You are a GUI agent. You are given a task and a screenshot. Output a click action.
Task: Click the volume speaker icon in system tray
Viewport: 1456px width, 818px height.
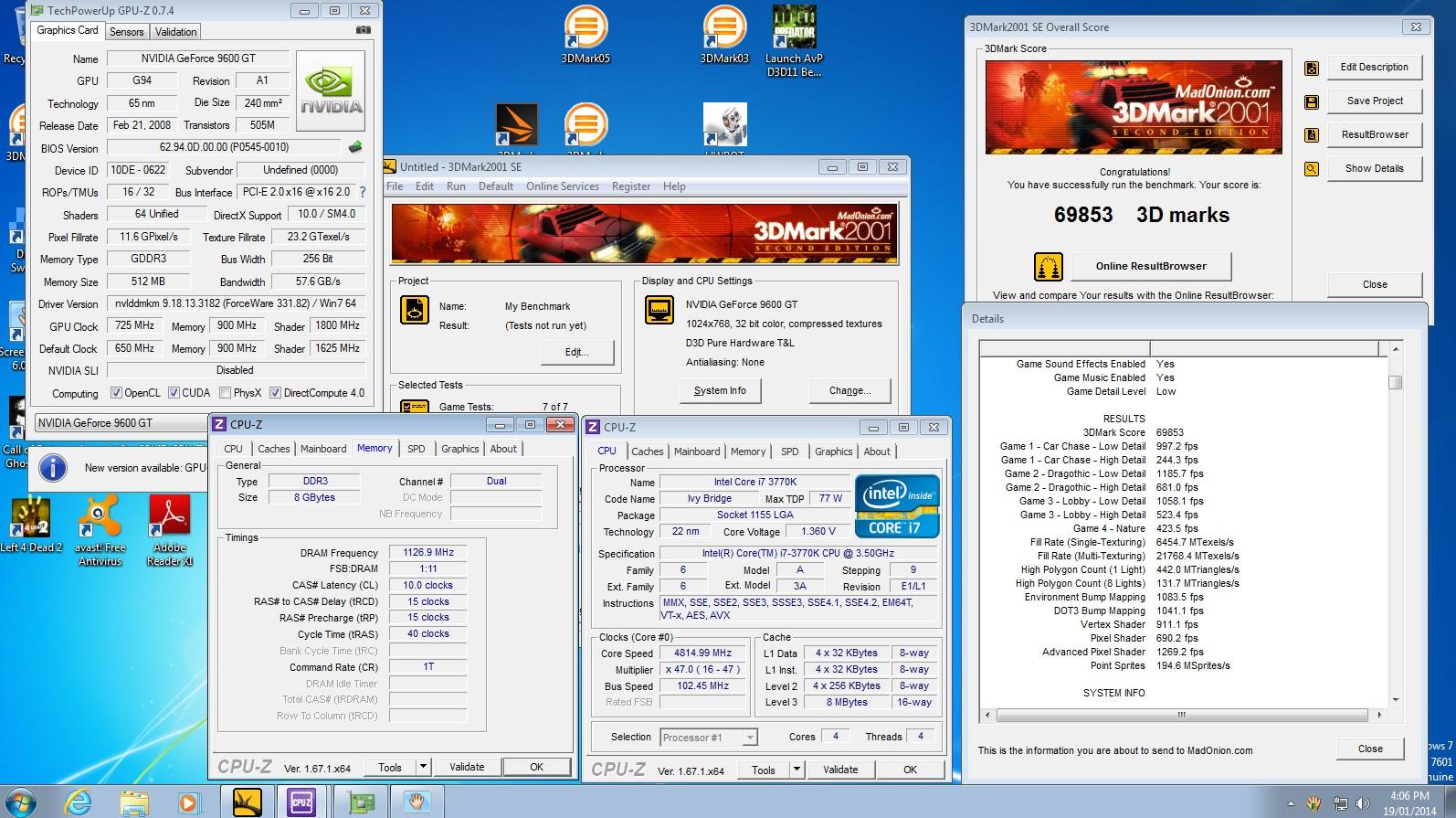coord(1361,803)
